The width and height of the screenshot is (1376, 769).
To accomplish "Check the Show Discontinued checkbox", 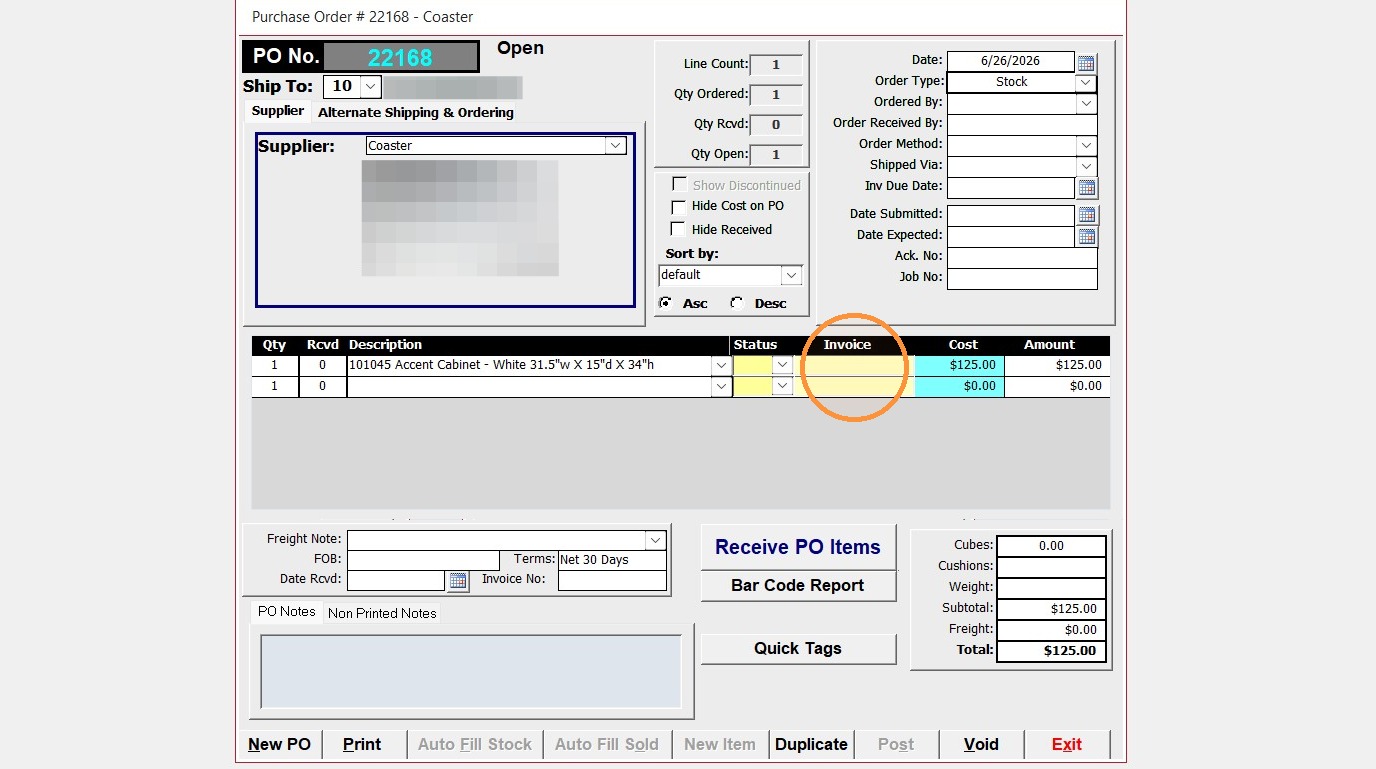I will click(x=679, y=185).
